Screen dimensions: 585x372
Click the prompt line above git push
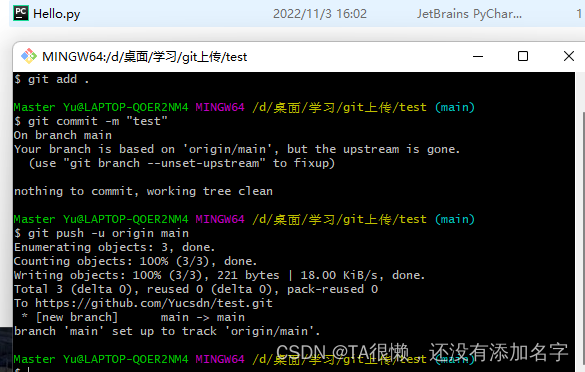tap(244, 219)
